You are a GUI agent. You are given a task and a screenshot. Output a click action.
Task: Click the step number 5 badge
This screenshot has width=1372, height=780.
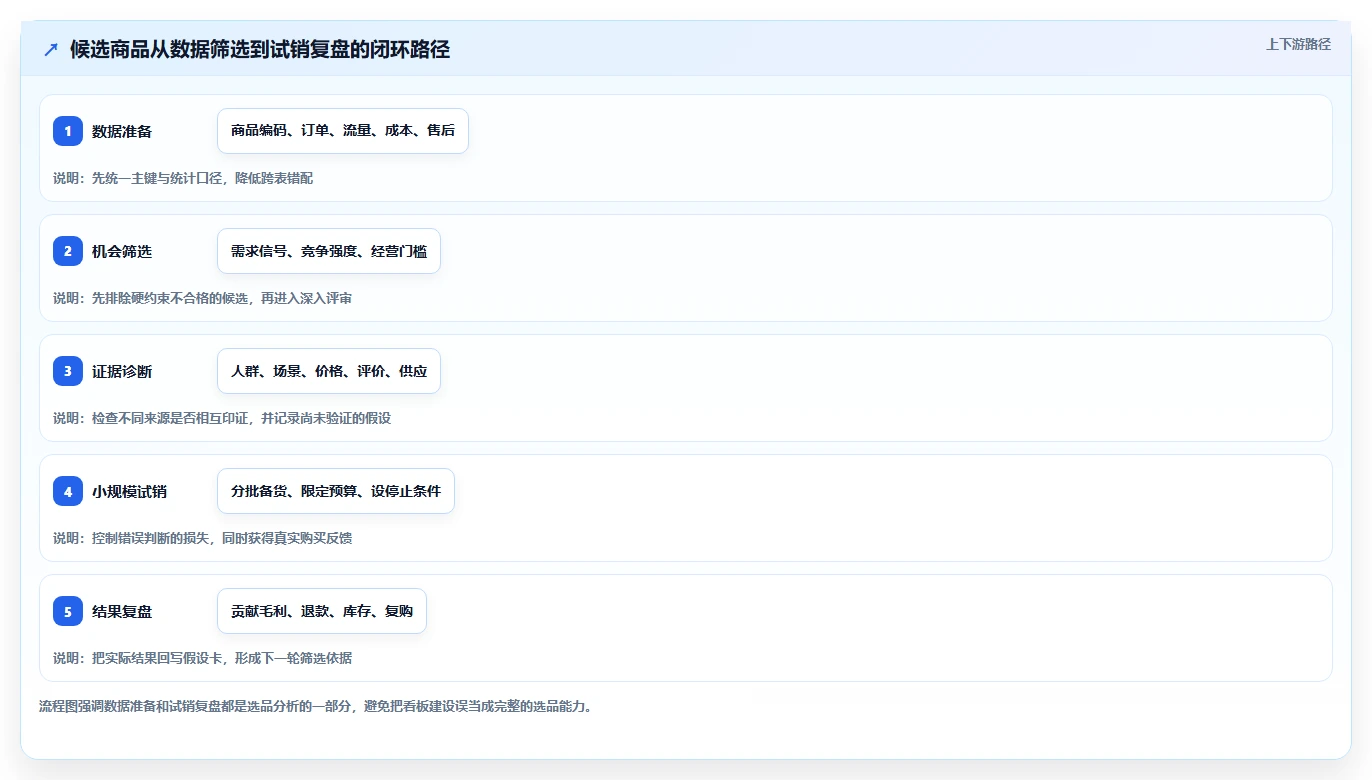point(68,611)
